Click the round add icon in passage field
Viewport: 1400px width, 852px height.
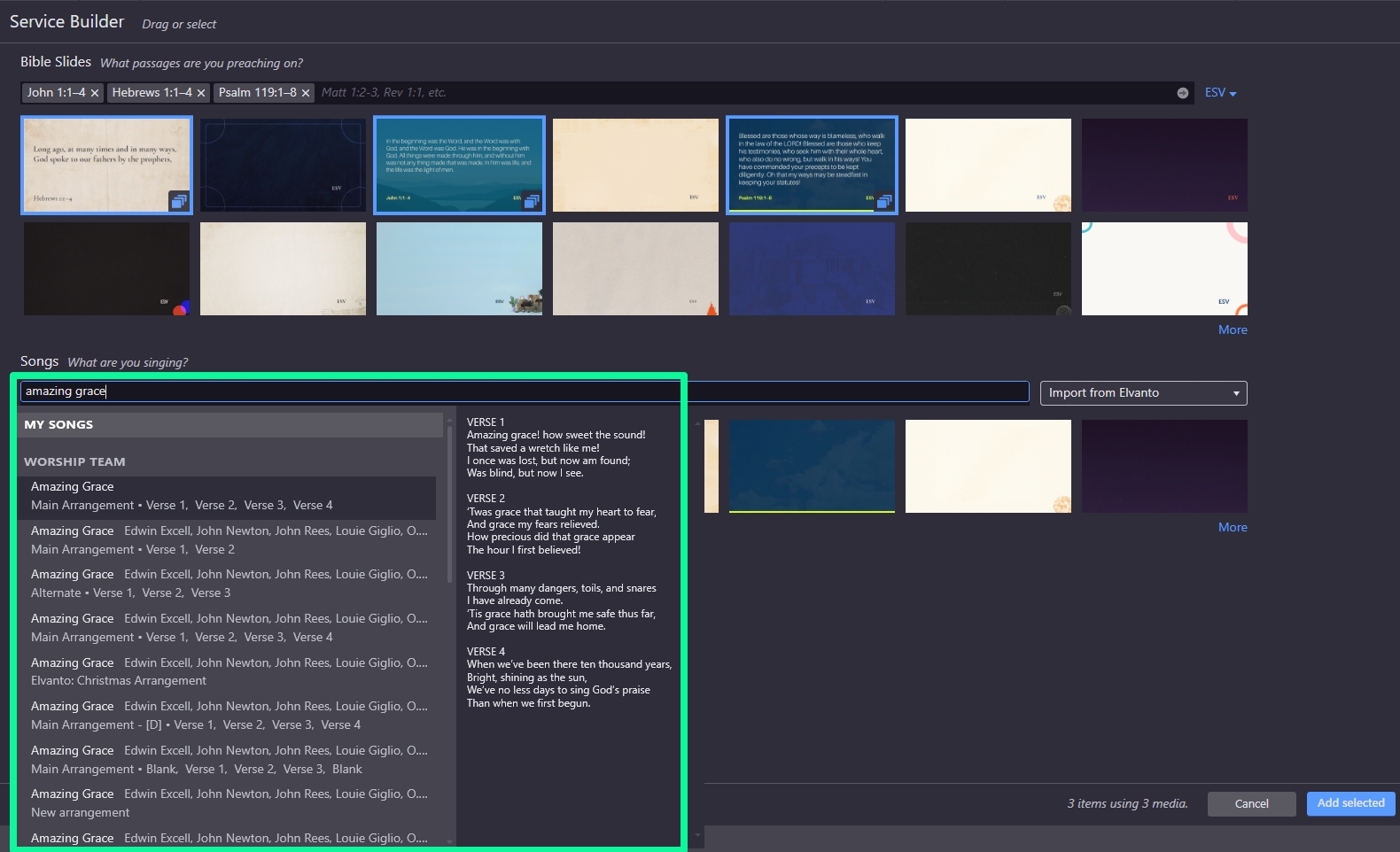[x=1183, y=93]
